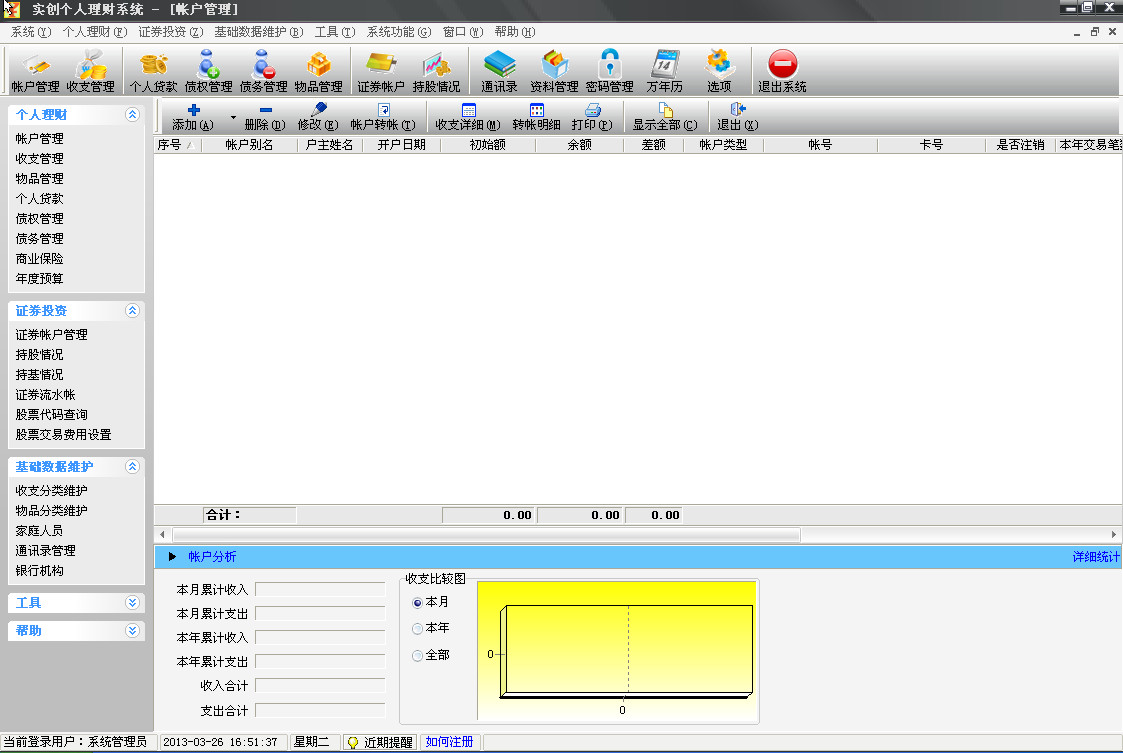Open the 系统功能(G) menu
The image size is (1123, 753).
coord(398,32)
